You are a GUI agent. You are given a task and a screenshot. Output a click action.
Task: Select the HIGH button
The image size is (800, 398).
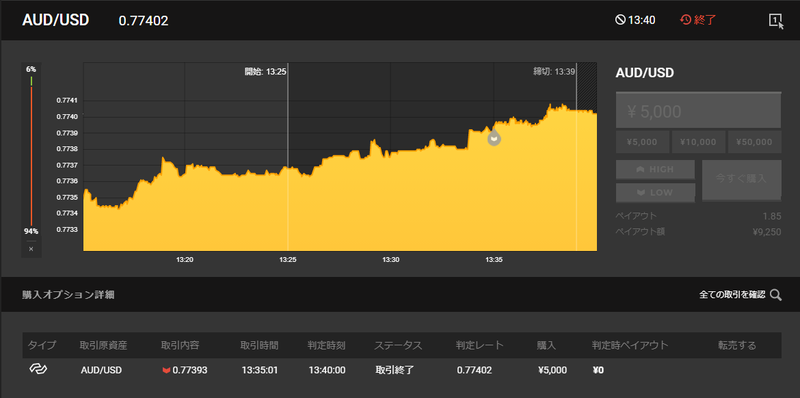click(655, 169)
